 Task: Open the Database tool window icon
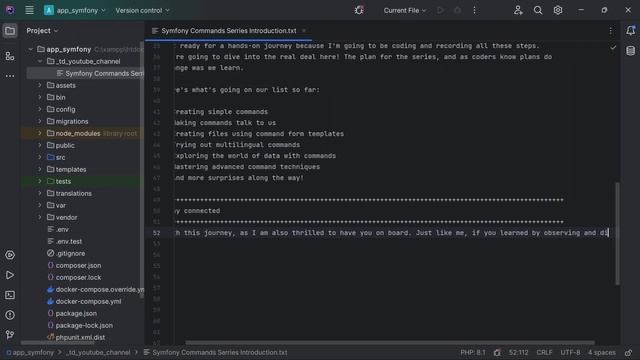[630, 51]
